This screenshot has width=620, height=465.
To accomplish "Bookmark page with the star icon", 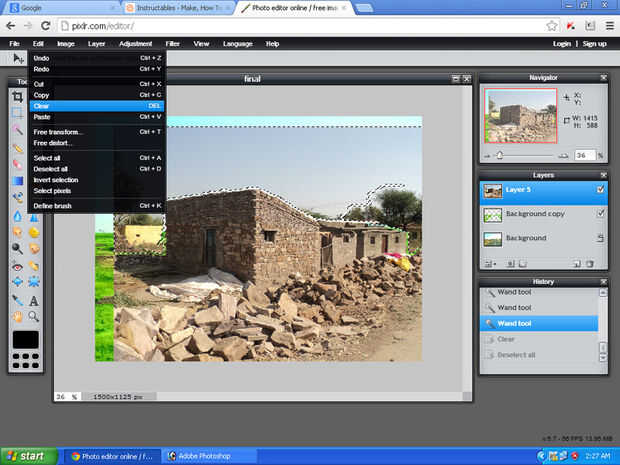I will 552,26.
